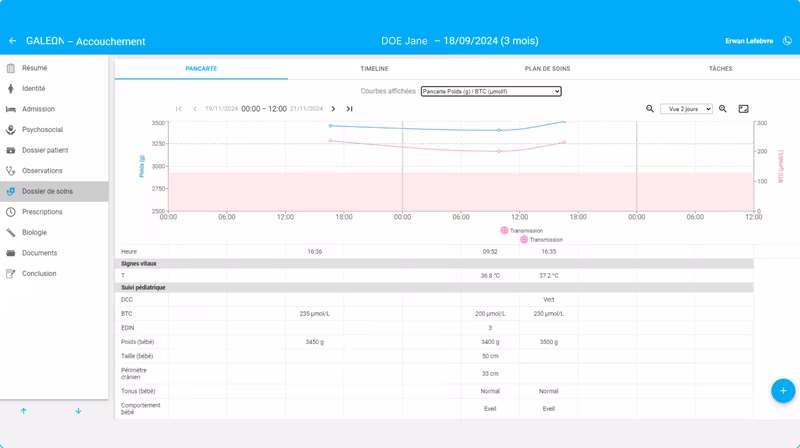The height and width of the screenshot is (448, 800).
Task: Click the blue plus add button
Action: tap(783, 391)
